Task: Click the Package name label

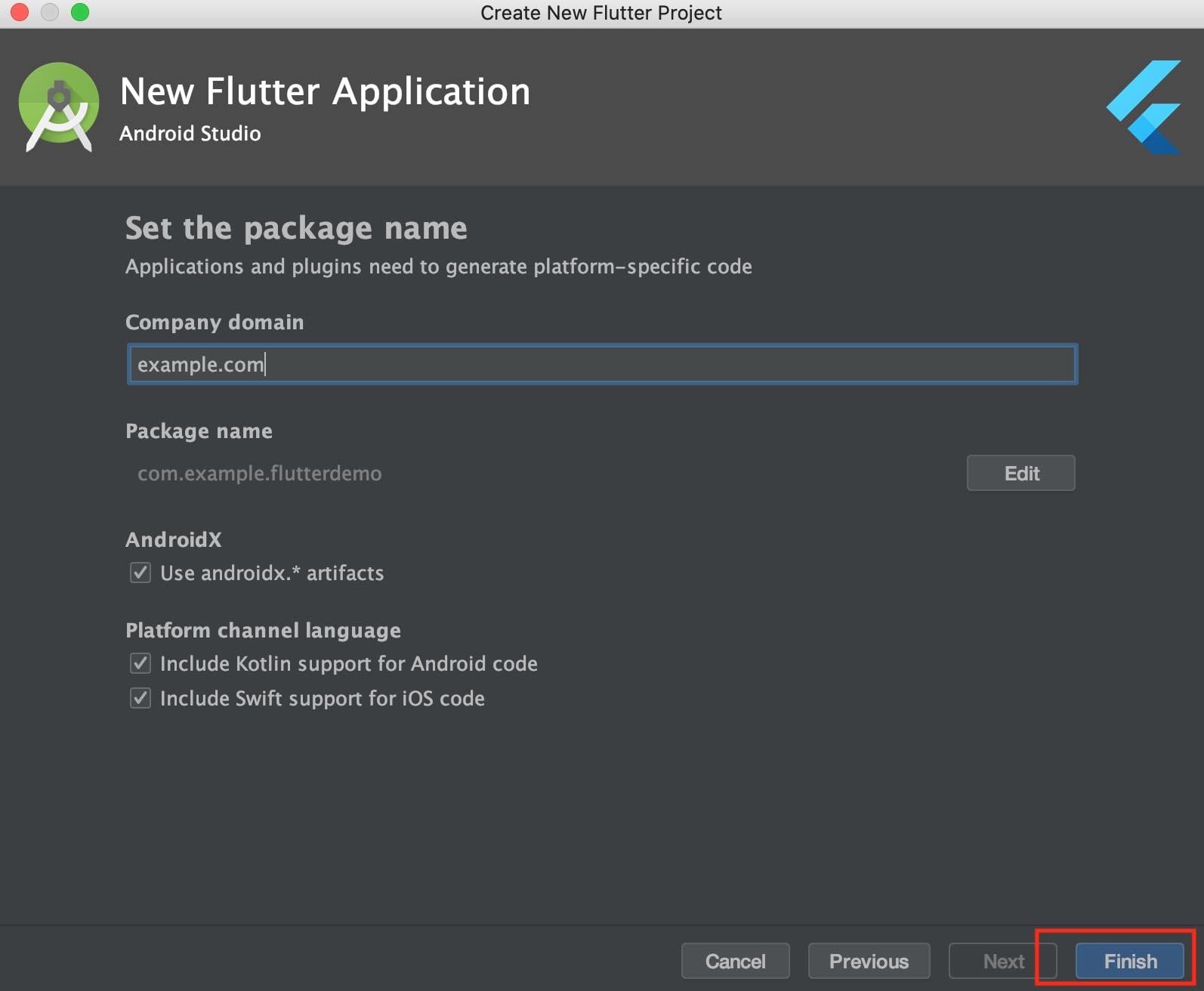Action: coord(199,431)
